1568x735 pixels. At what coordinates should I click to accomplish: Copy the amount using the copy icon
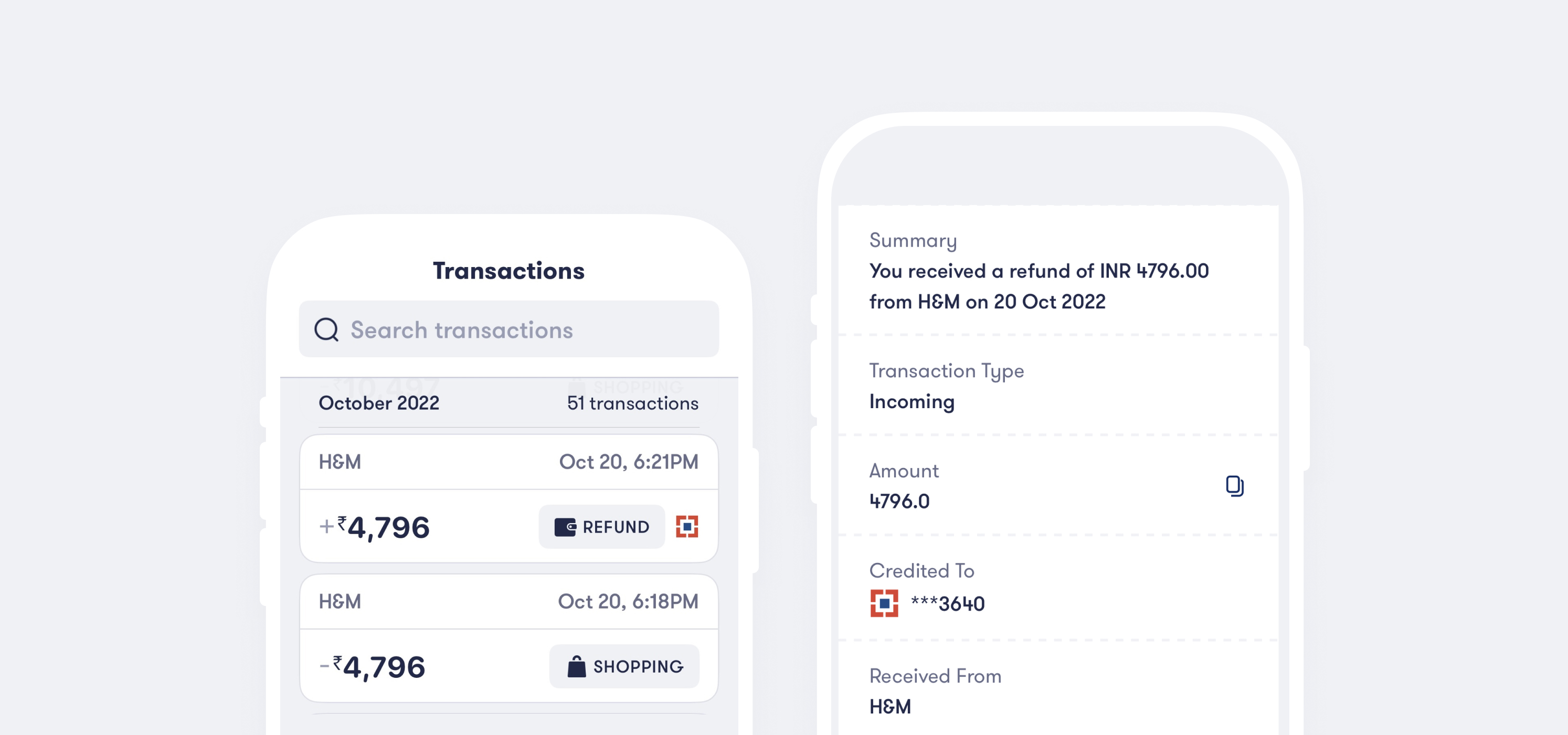click(1234, 486)
